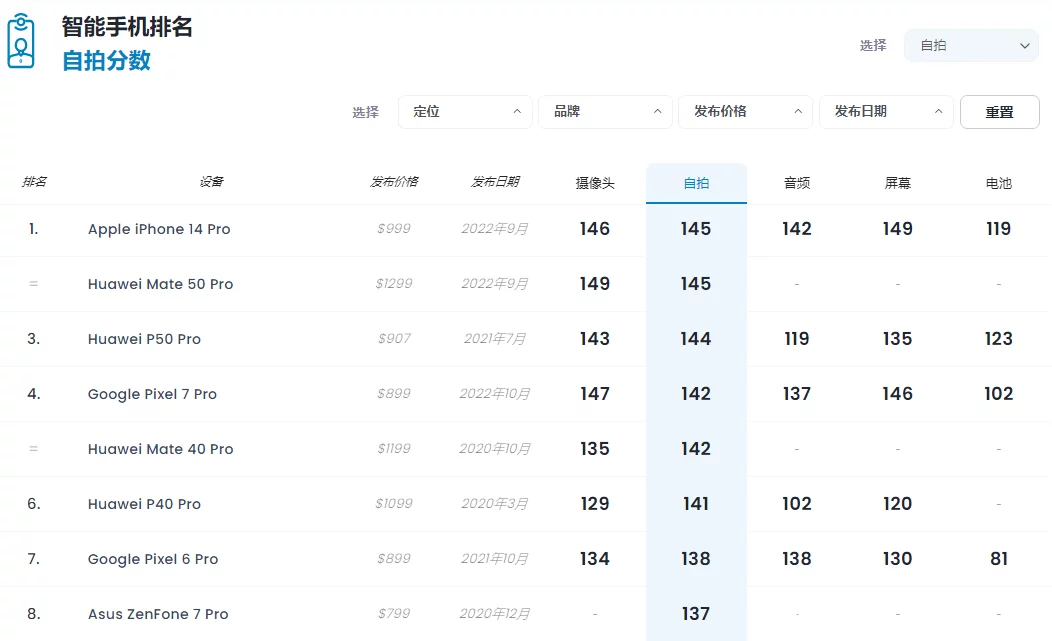Click Google Pixel 6 Pro date 2021年10月
Image resolution: width=1052 pixels, height=641 pixels.
tap(495, 559)
